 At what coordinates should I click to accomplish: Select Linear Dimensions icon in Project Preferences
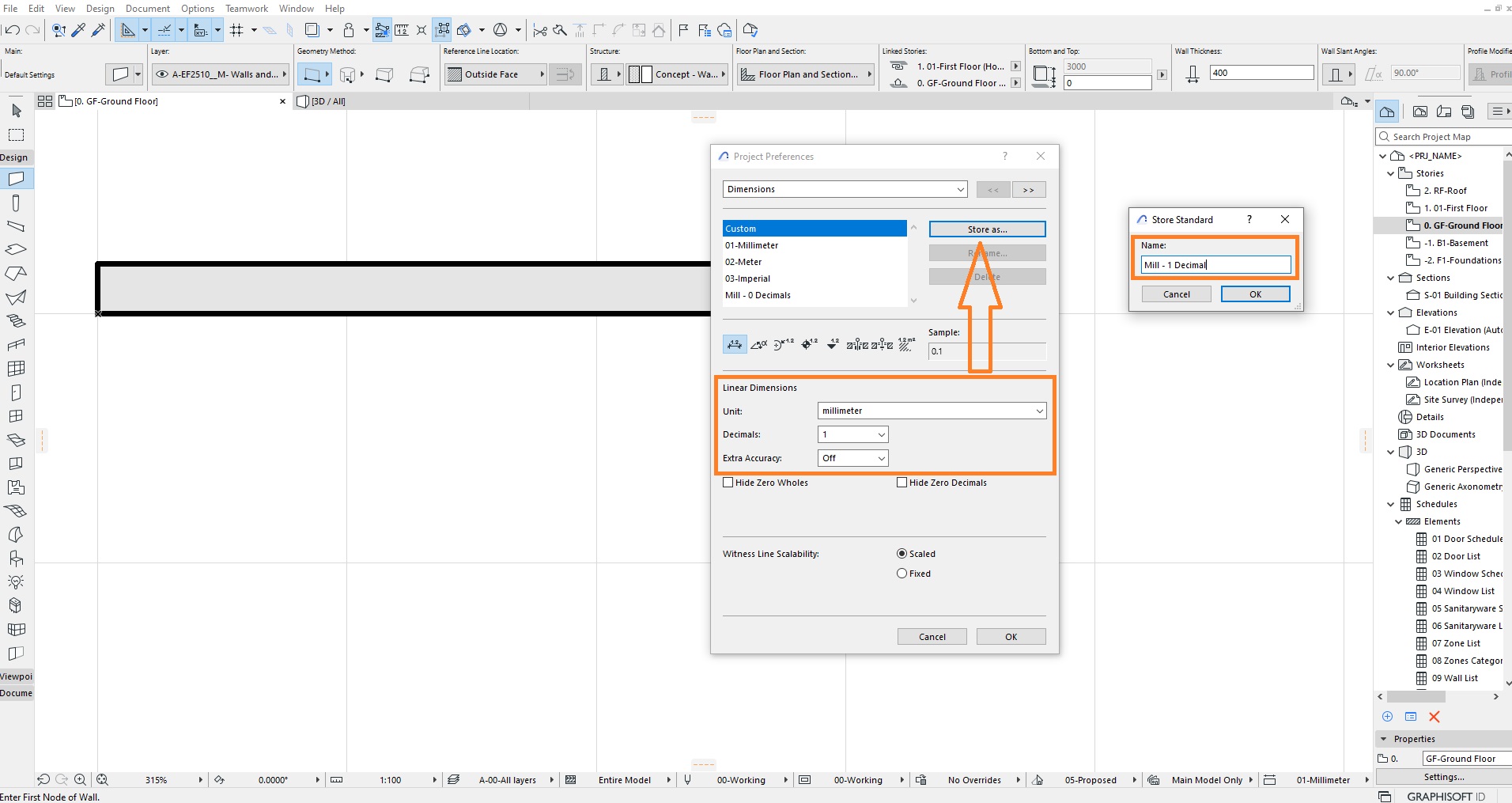[735, 344]
